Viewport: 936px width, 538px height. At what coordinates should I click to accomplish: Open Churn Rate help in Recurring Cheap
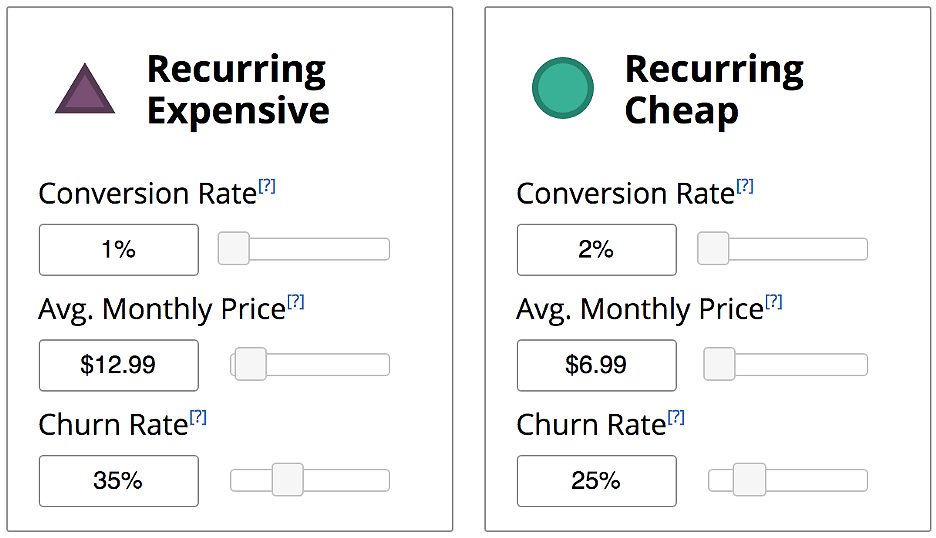pos(676,417)
